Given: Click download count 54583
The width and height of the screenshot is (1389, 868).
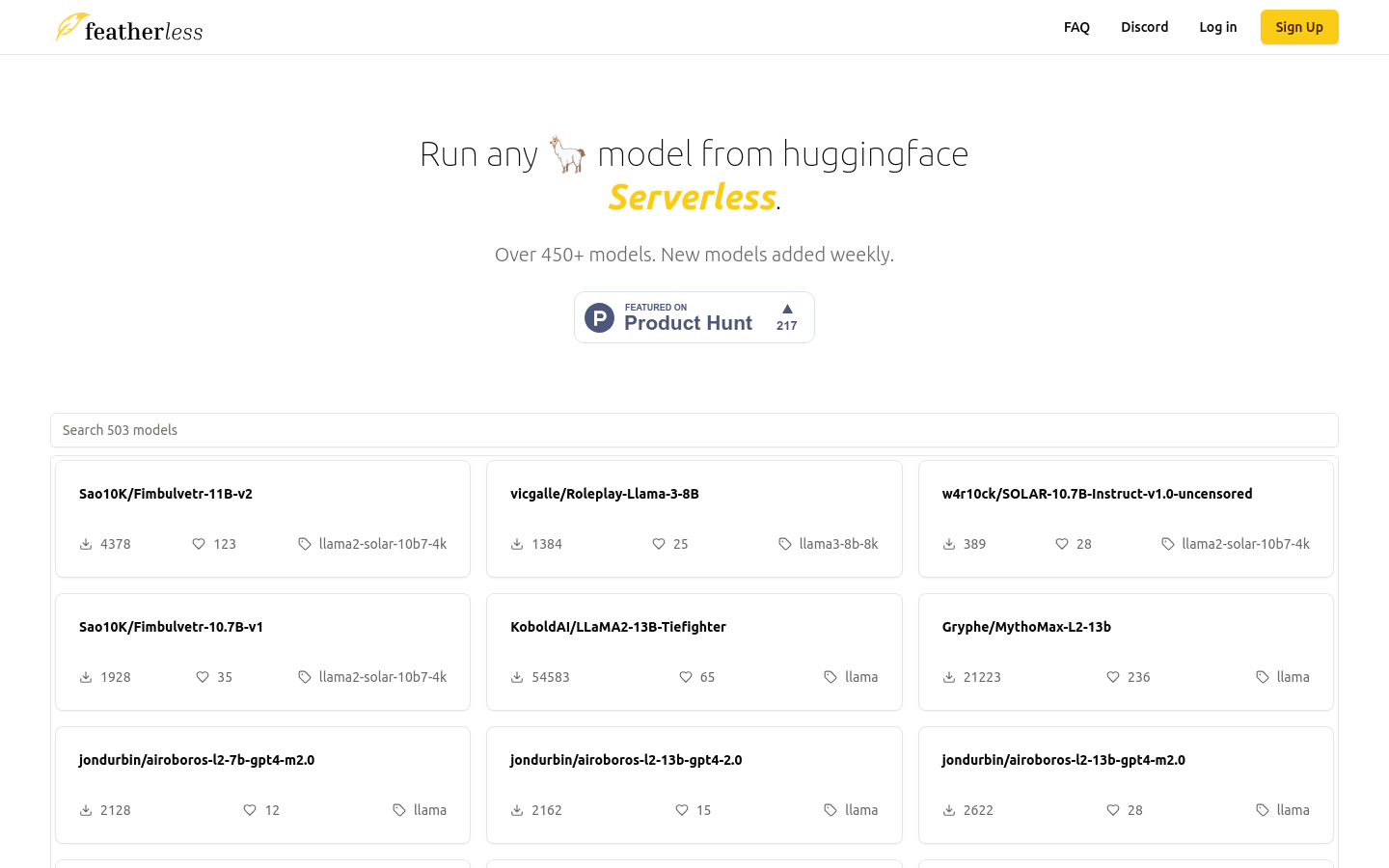Looking at the screenshot, I should click(x=551, y=677).
